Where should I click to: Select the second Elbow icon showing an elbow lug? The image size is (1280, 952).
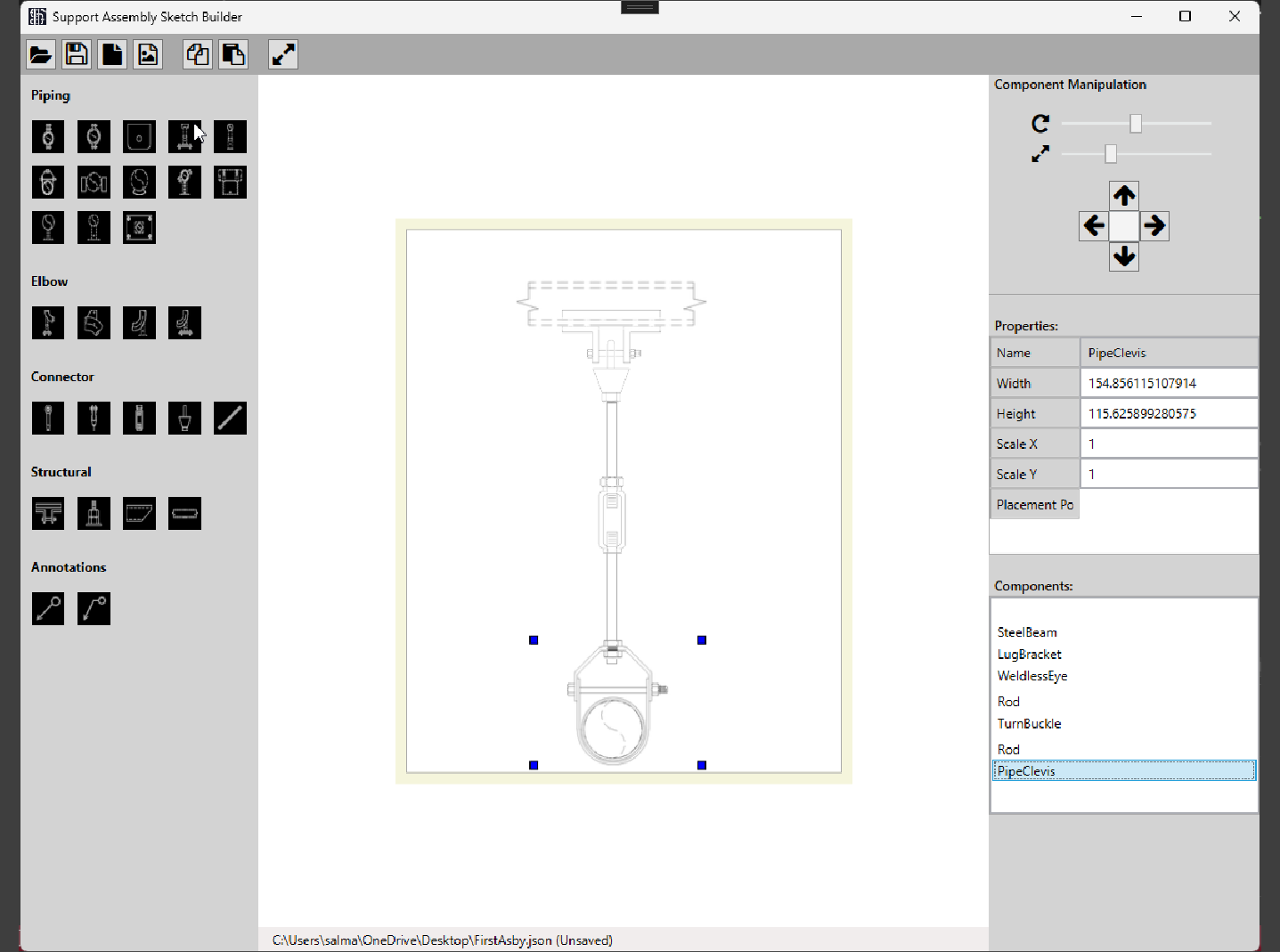click(94, 323)
